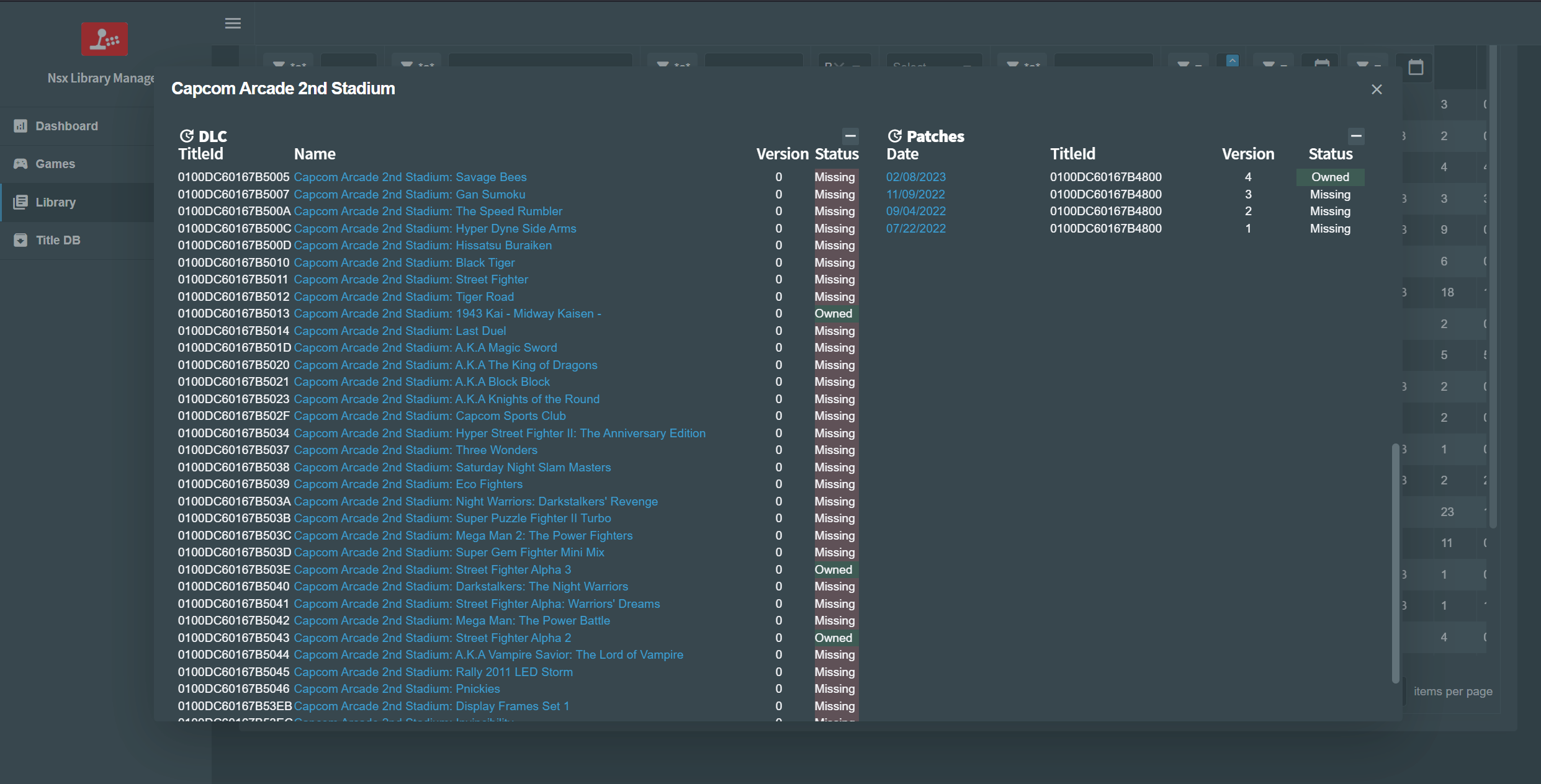Open the Capcom Sports Club DLC link

tap(430, 416)
